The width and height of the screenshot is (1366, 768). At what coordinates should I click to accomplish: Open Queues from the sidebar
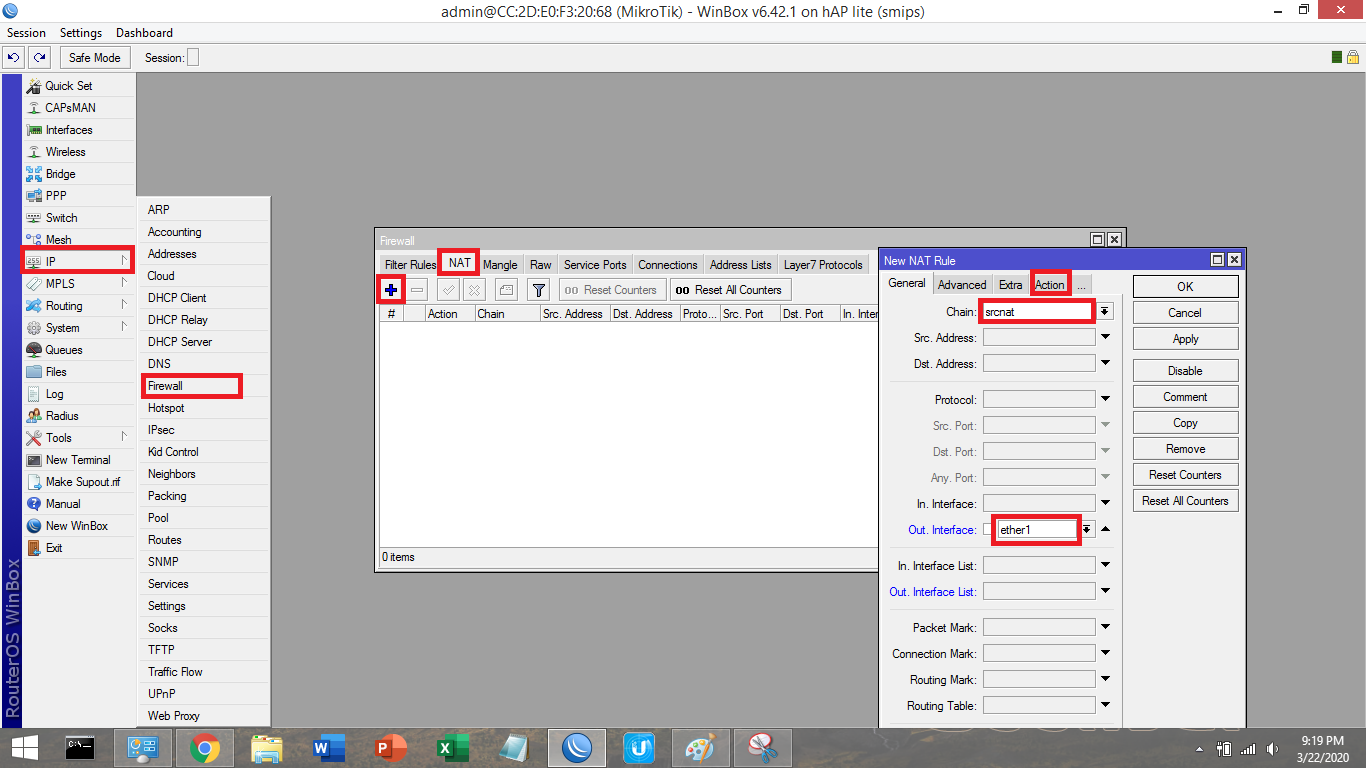64,350
